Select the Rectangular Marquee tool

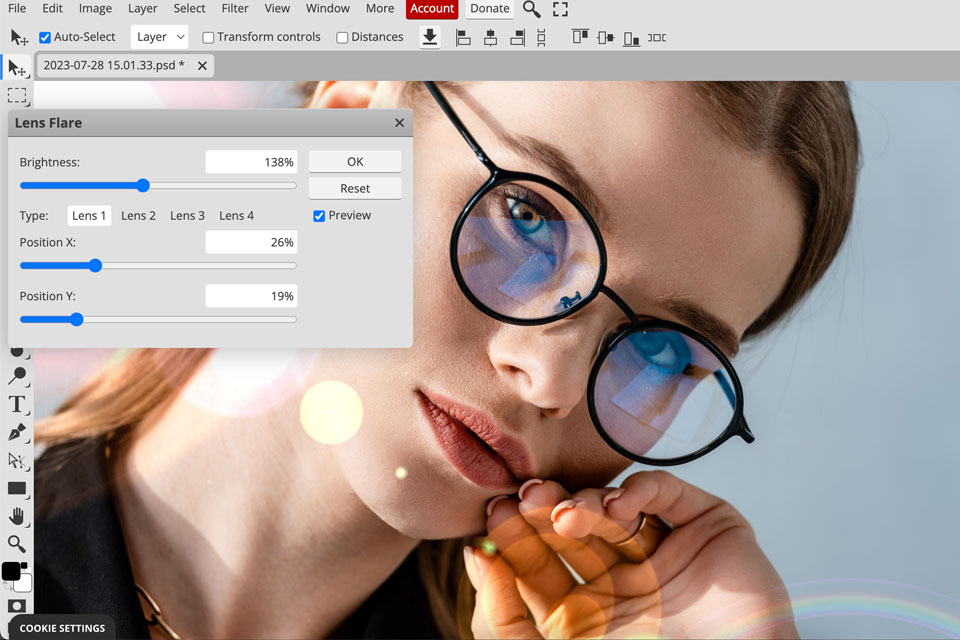pos(17,96)
